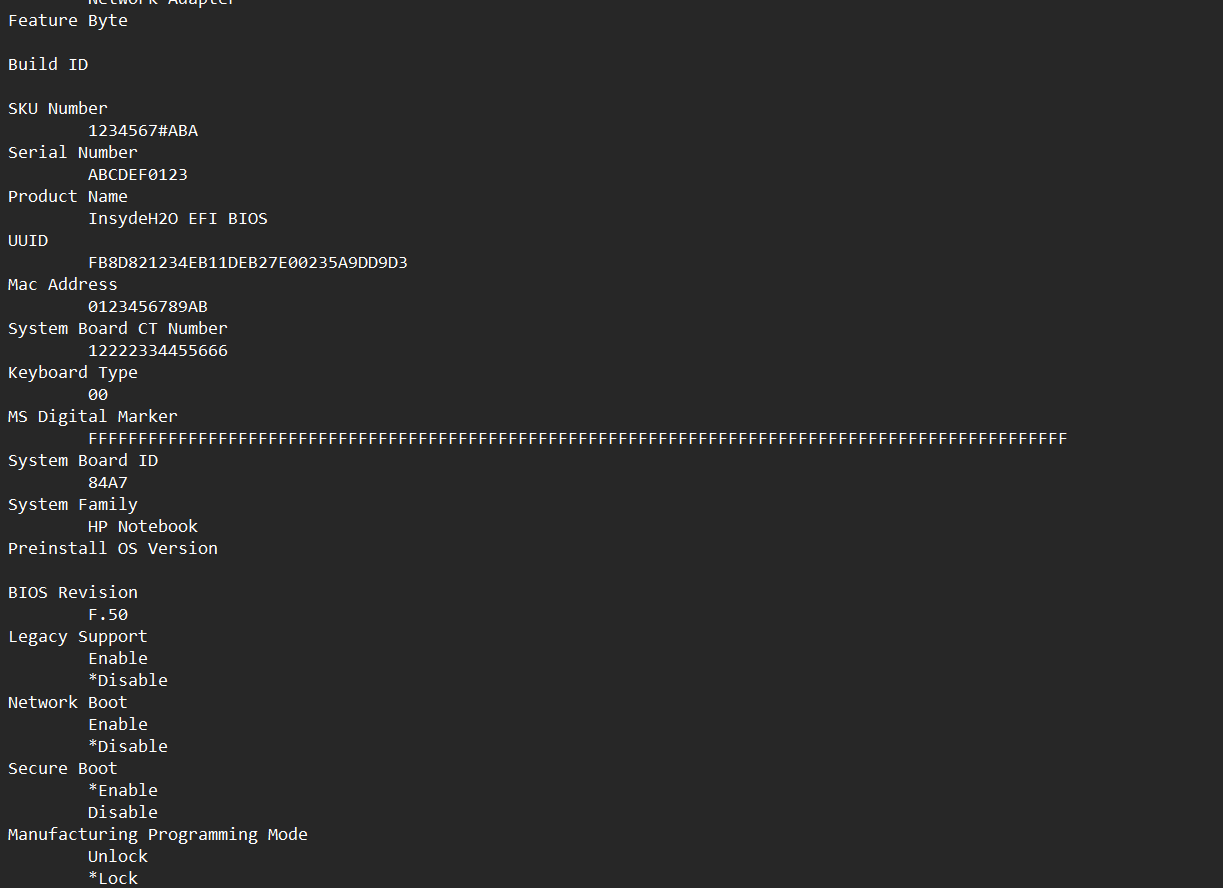
Task: Select the InsydeH2O EFI BIOS text
Action: pyautogui.click(x=178, y=218)
